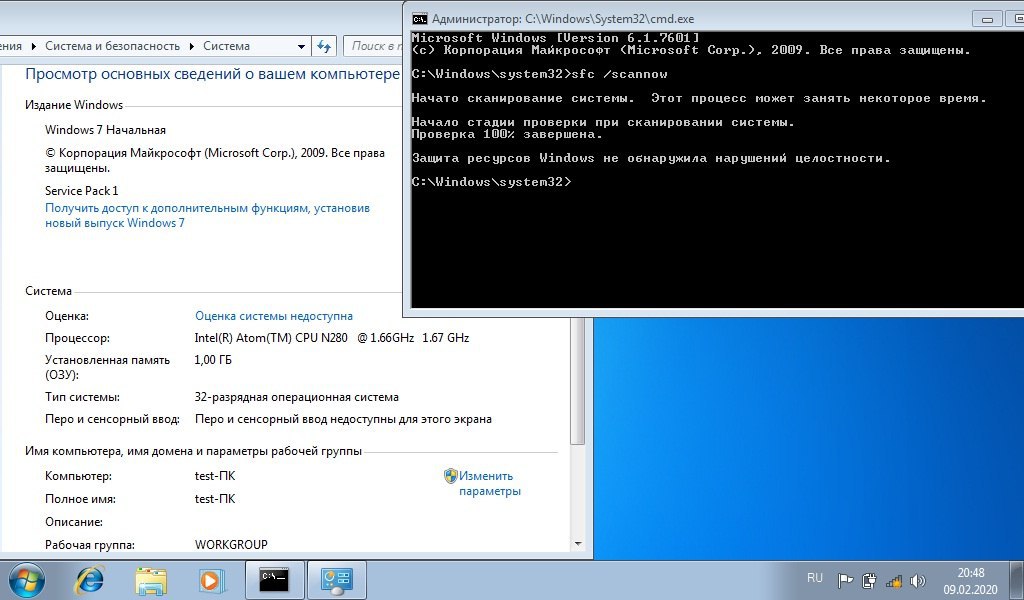Click 'Windows 7 Начальная' text

(105, 130)
